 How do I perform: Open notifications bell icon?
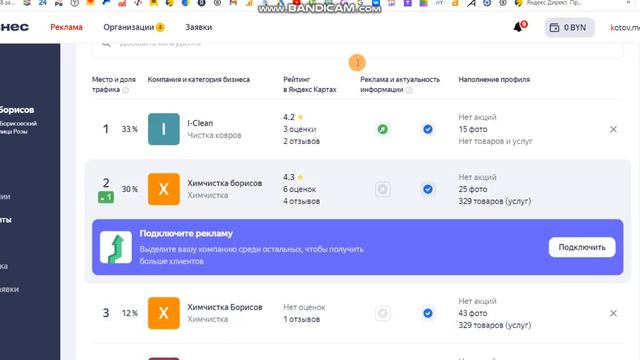click(518, 27)
